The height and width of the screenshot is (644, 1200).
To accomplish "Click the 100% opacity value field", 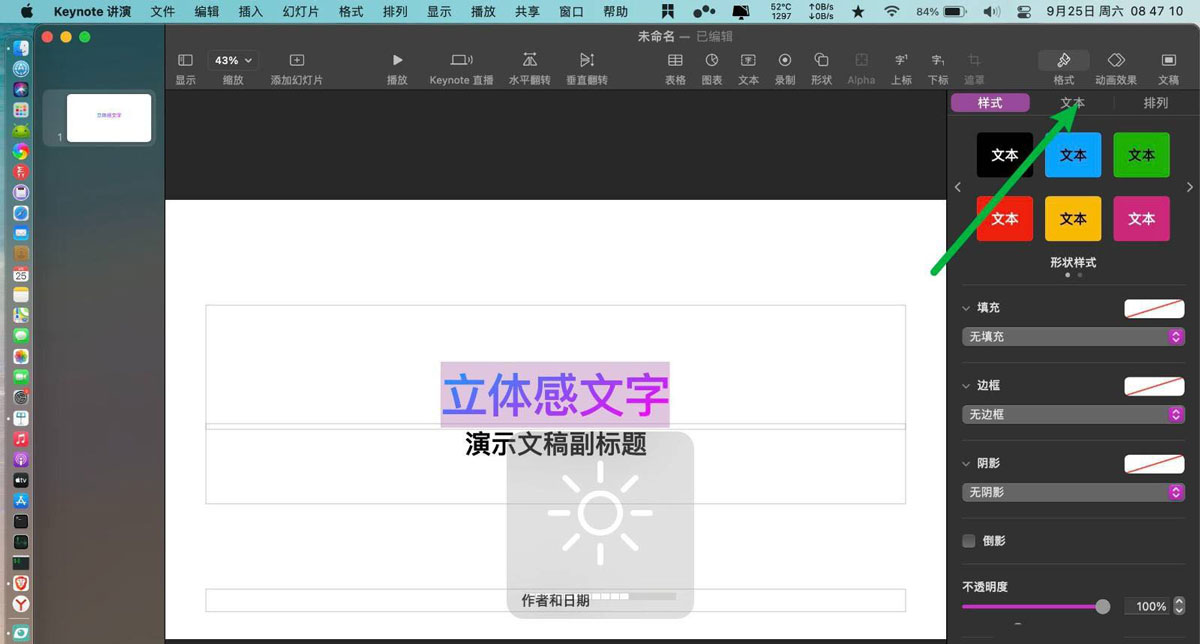I will point(1146,606).
